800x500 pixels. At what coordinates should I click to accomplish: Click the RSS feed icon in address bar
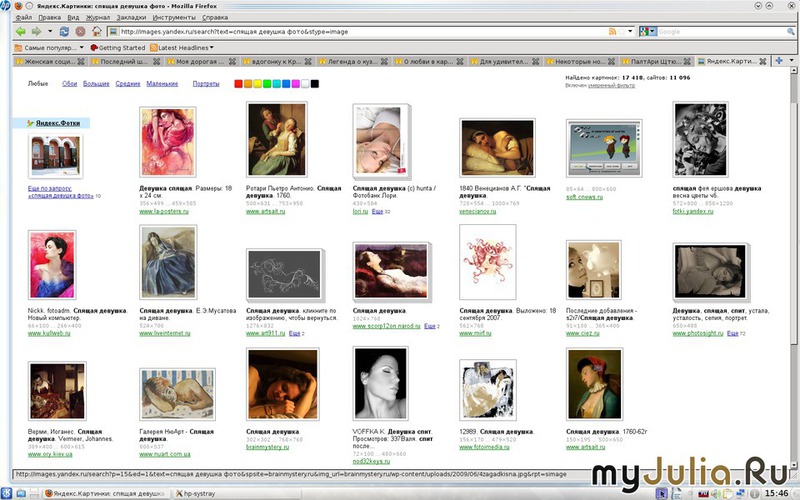pyautogui.click(x=612, y=32)
